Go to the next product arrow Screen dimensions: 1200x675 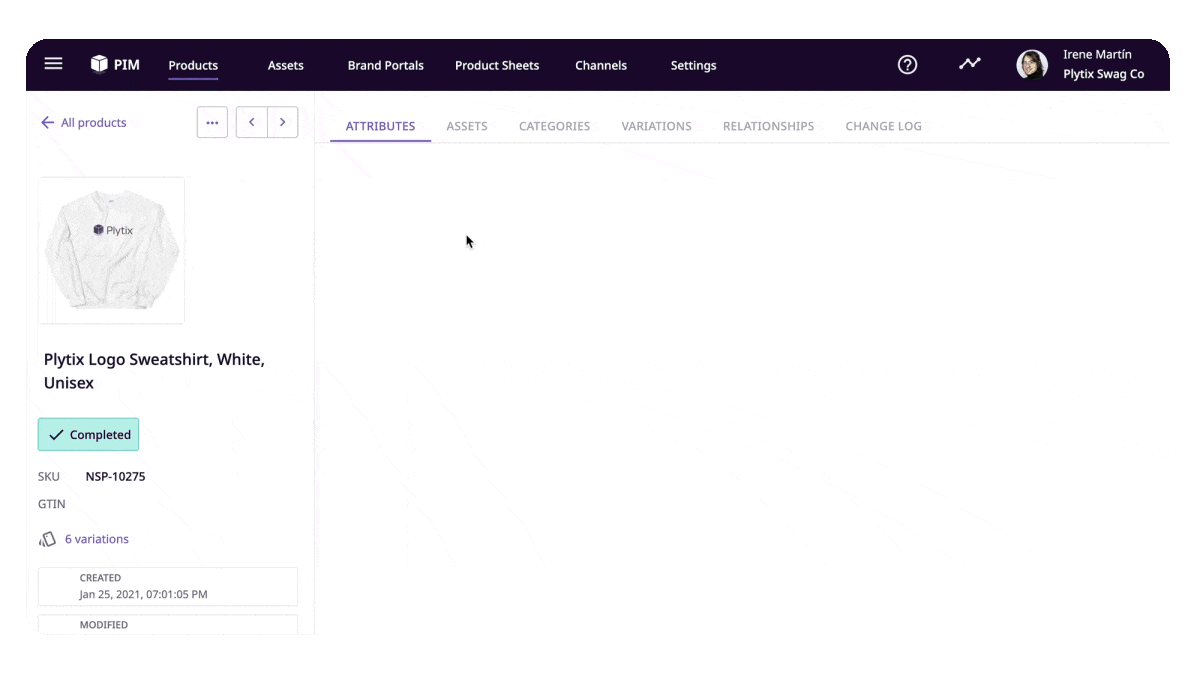point(283,122)
